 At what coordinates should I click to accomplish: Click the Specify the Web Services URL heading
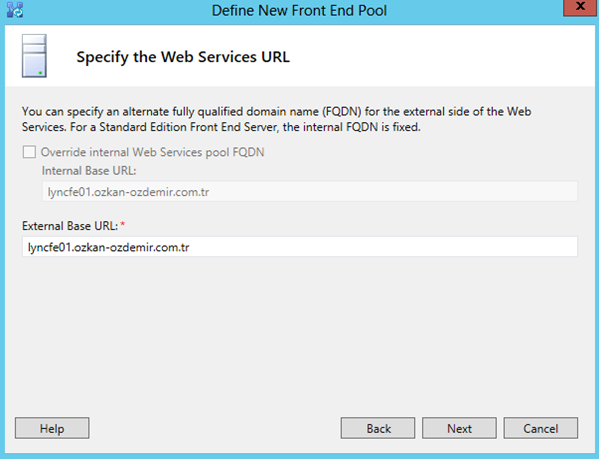pyautogui.click(x=183, y=57)
